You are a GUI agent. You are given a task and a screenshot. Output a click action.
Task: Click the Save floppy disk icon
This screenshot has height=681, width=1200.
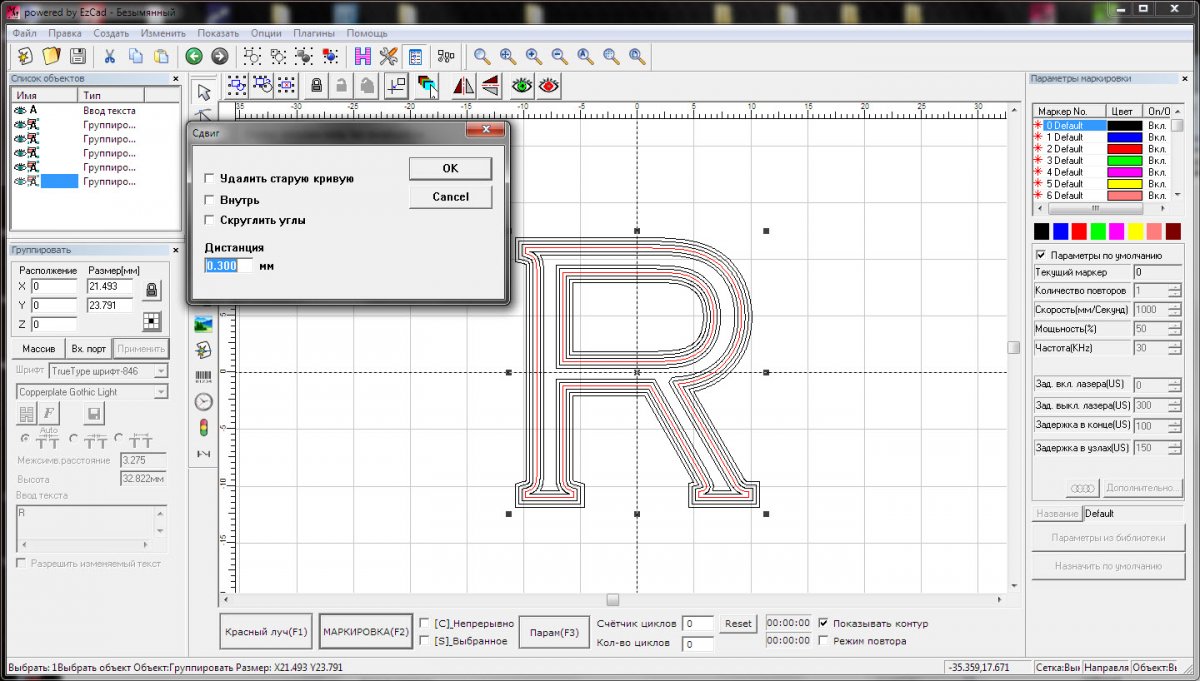77,57
